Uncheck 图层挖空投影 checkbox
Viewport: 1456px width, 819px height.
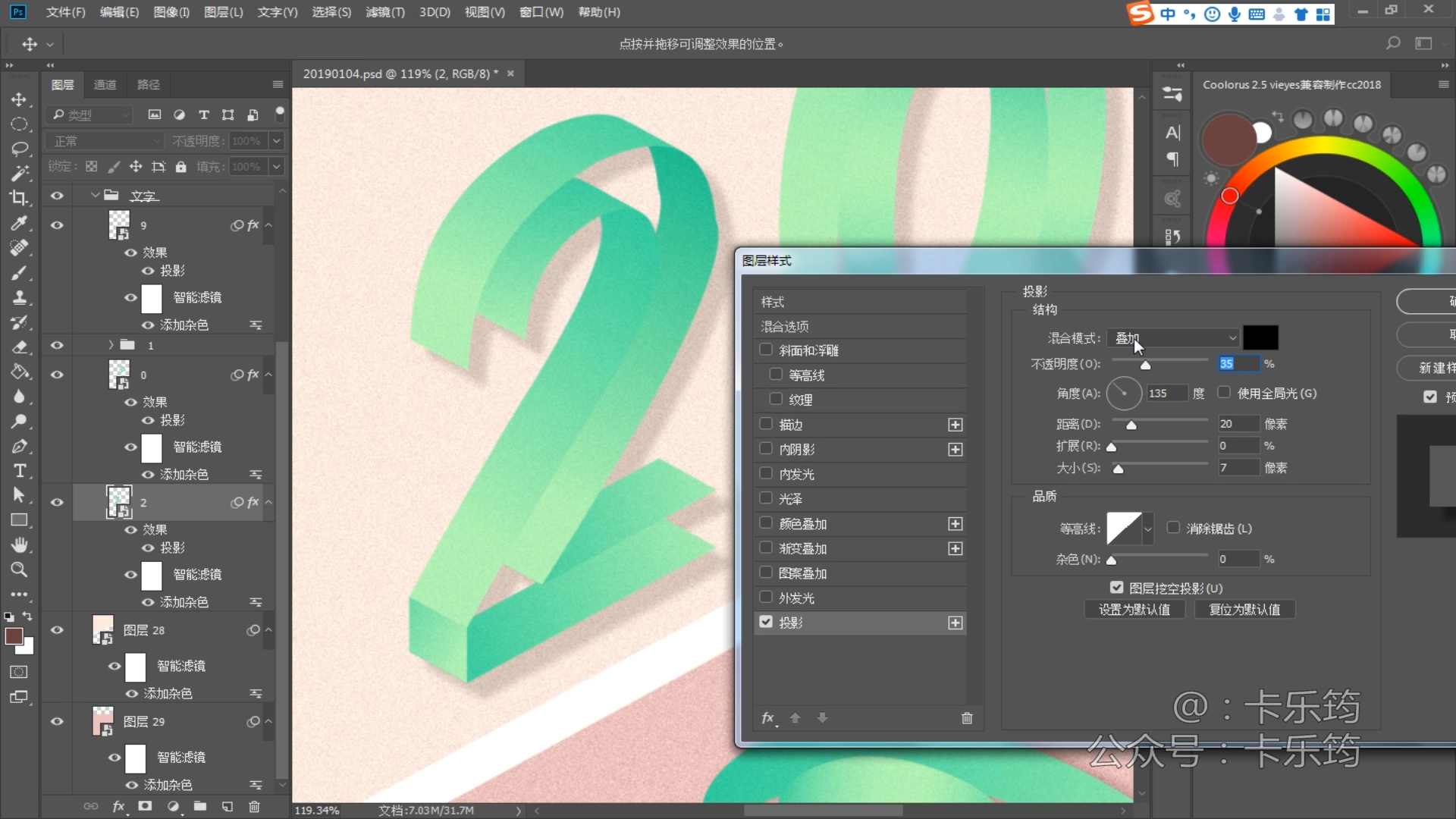click(1116, 588)
